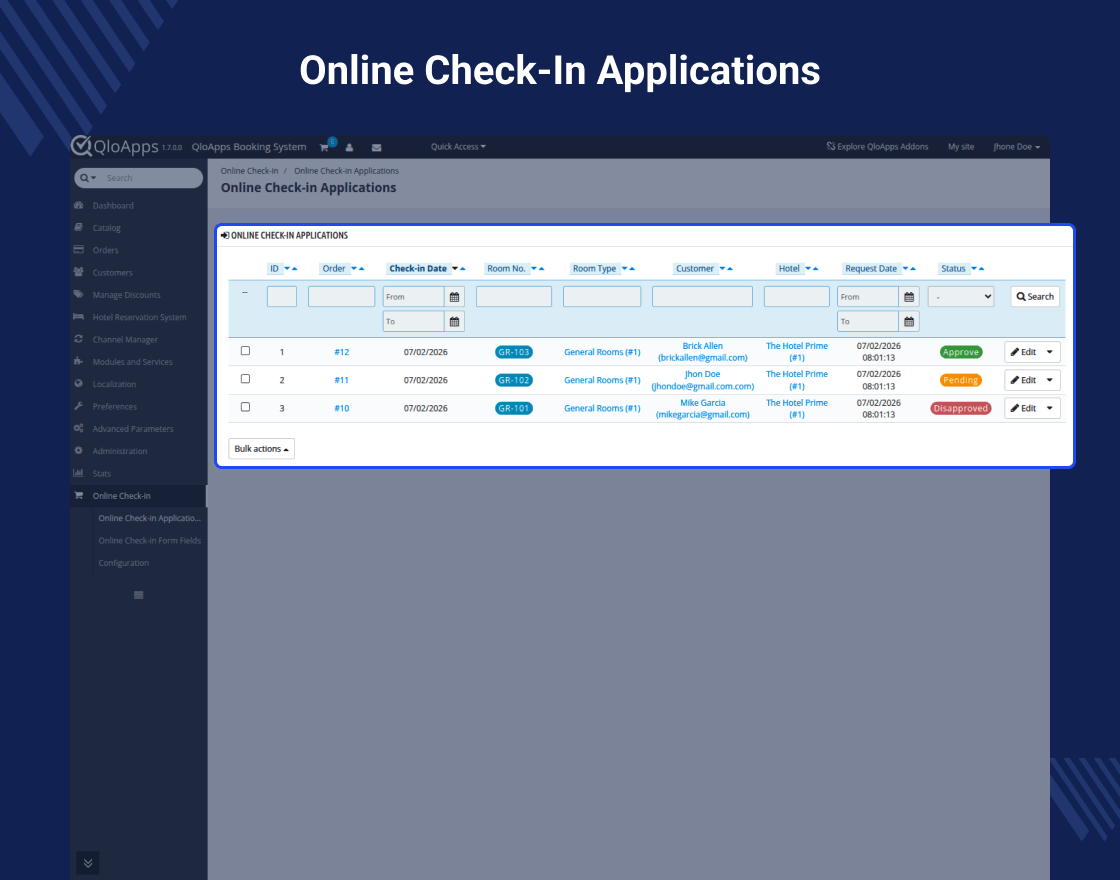
Task: Select checkbox for Mike Garcia row
Action: [x=245, y=407]
